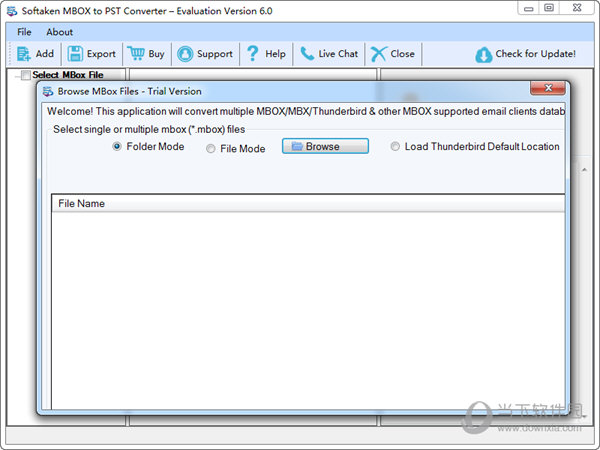The height and width of the screenshot is (450, 600).
Task: Click the application icon in main title bar
Action: pyautogui.click(x=12, y=11)
